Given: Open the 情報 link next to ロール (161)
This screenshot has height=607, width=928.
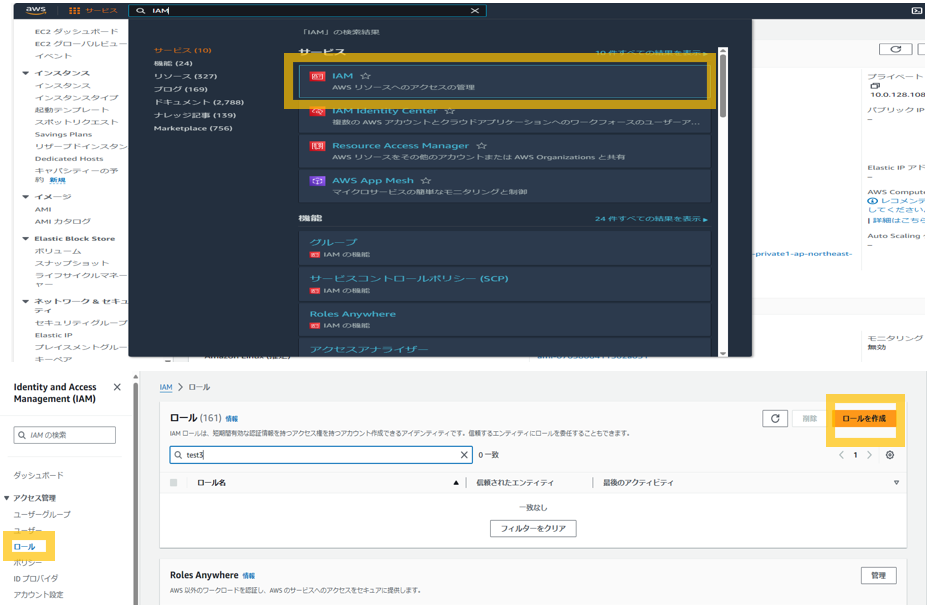Looking at the screenshot, I should (x=231, y=419).
